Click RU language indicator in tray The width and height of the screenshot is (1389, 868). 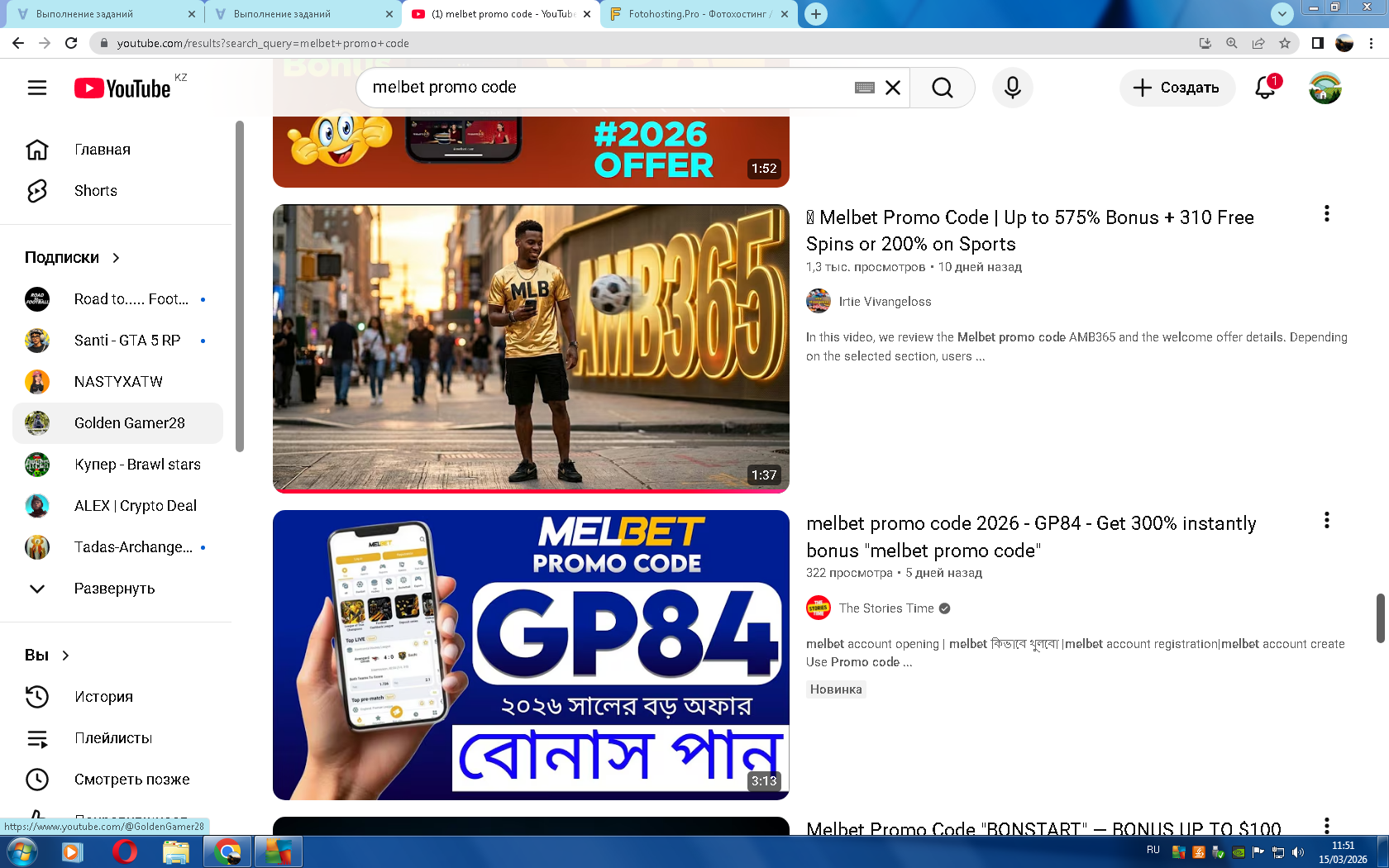coord(1153,850)
